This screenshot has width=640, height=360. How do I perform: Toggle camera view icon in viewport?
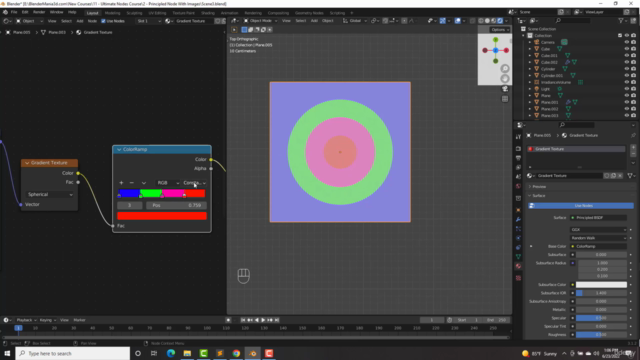pyautogui.click(x=505, y=89)
